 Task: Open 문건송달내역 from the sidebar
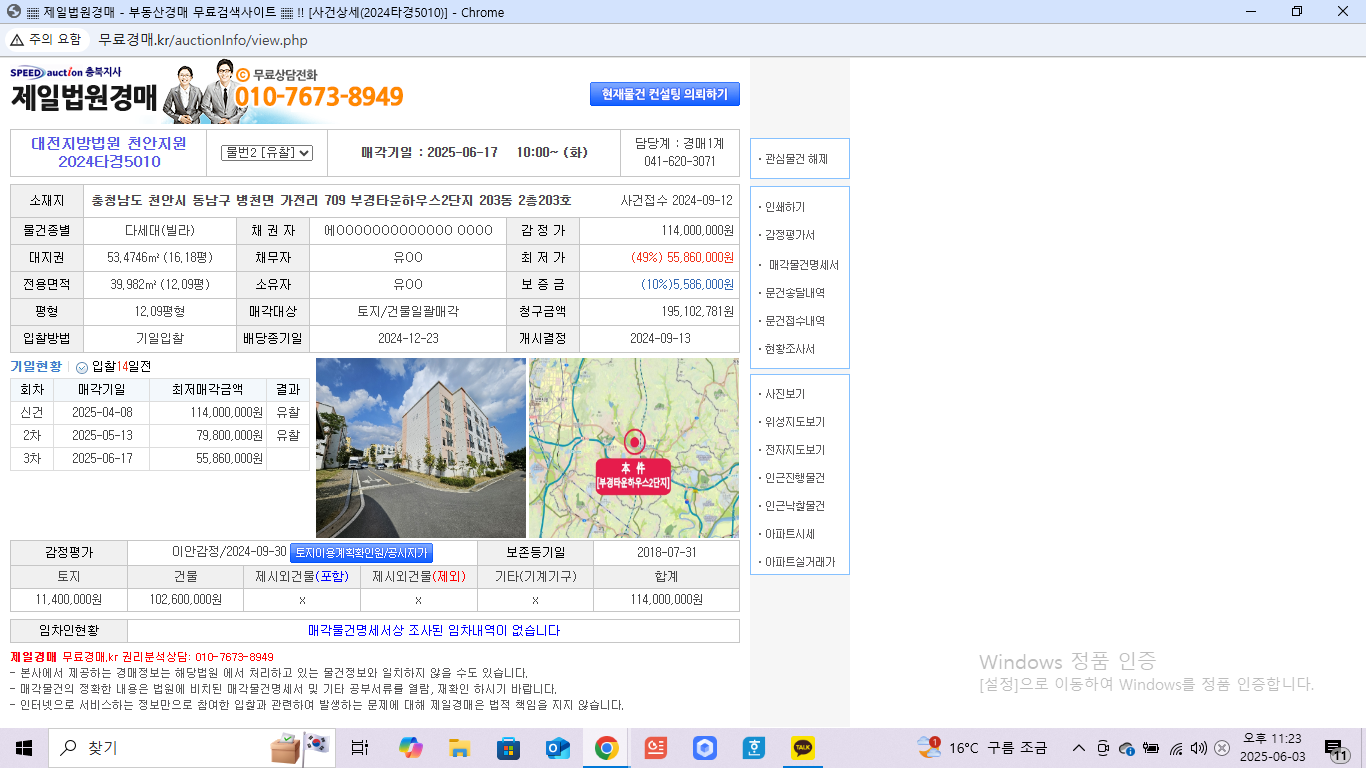795,293
